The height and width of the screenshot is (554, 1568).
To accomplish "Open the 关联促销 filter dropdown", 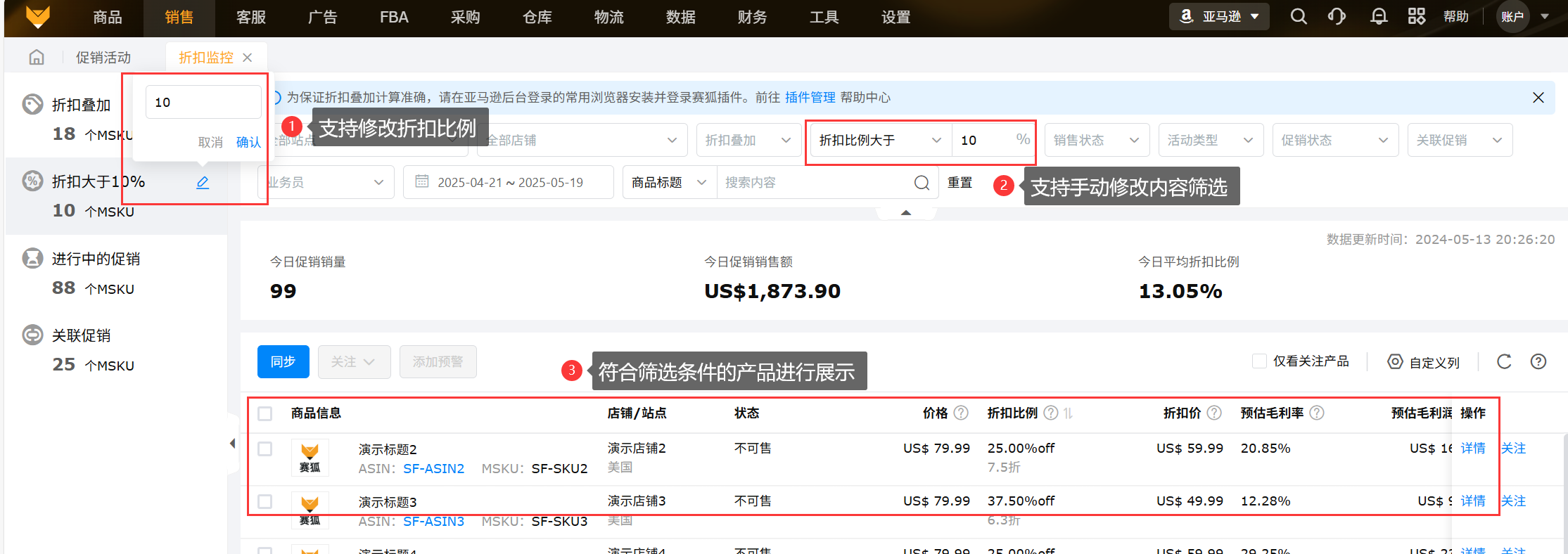I will click(1460, 140).
